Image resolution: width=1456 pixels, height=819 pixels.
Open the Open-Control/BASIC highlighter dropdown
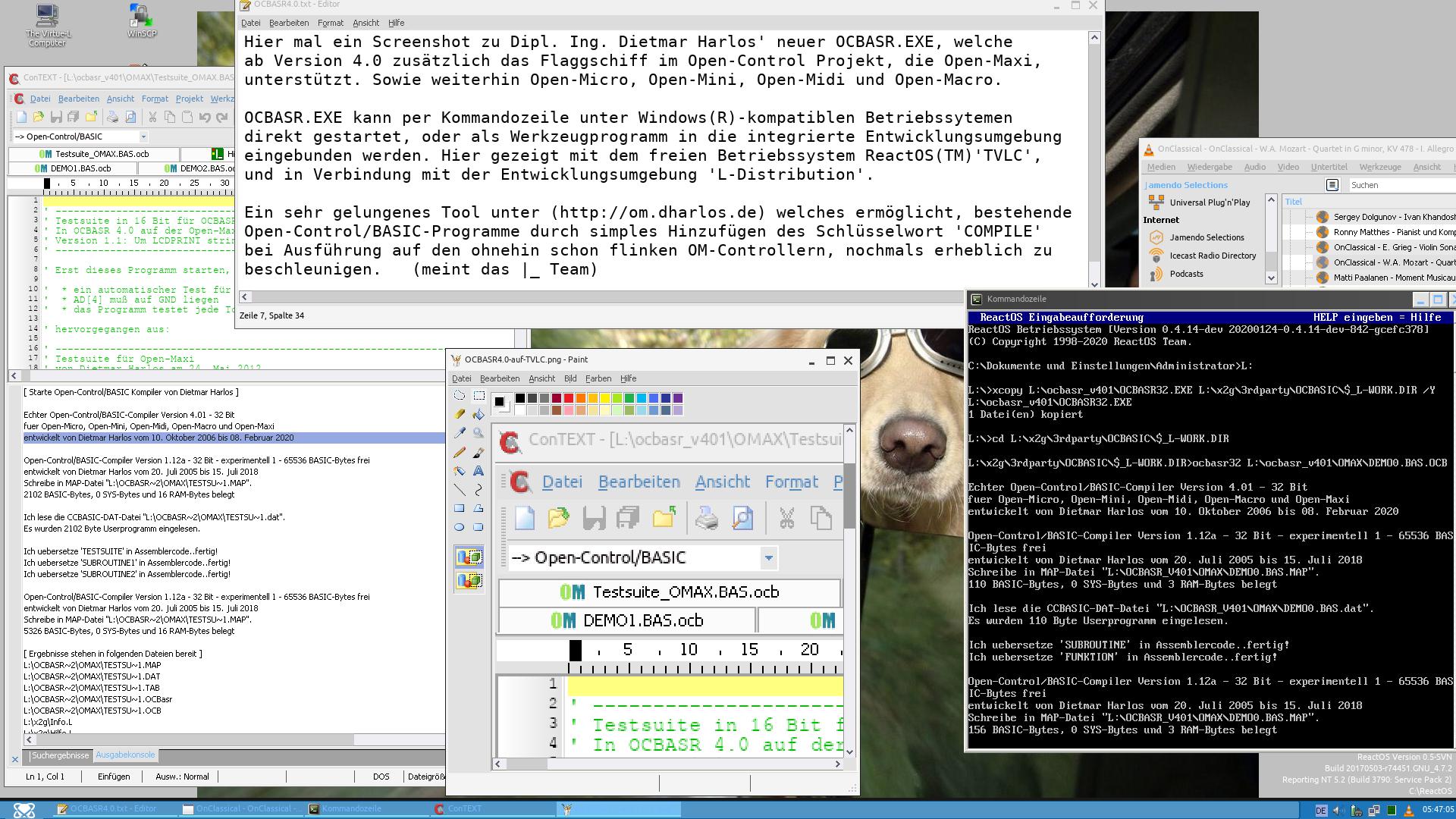(143, 136)
